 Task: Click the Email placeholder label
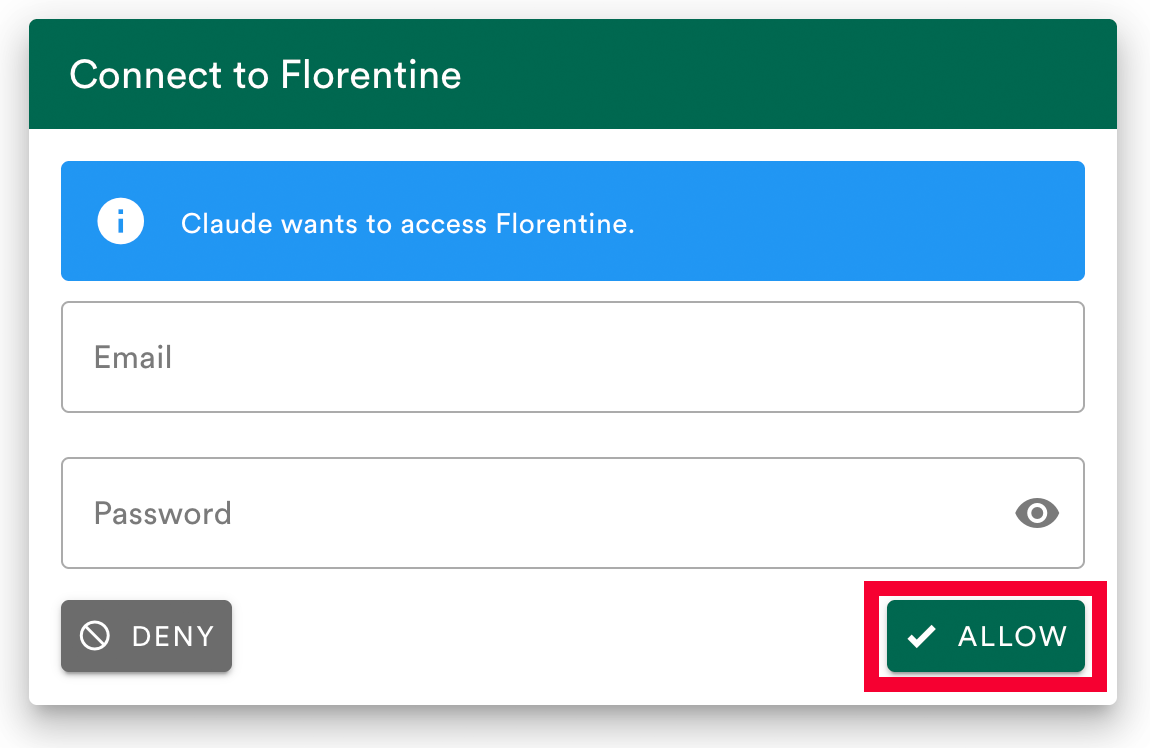click(x=133, y=358)
